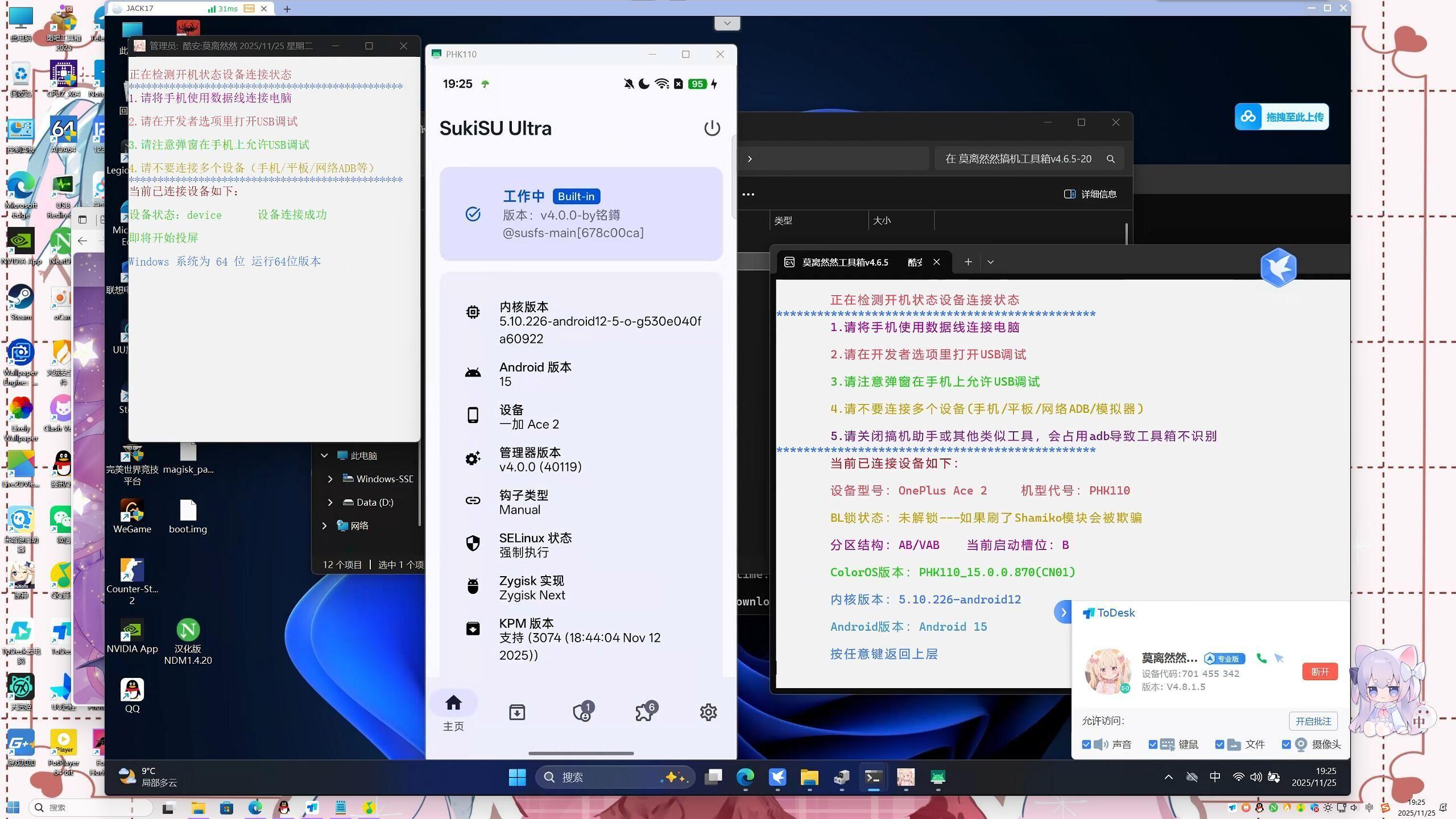Show hidden icons in remote system tray
This screenshot has width=1456, height=819.
click(x=1168, y=777)
